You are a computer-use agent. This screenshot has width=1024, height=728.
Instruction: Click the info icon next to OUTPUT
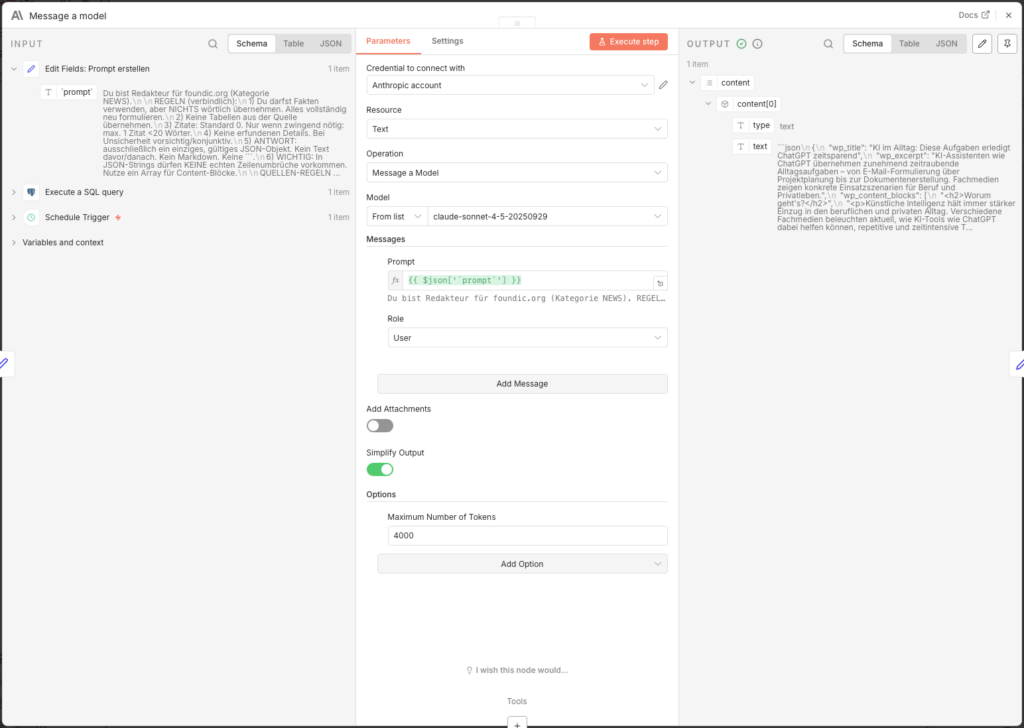pyautogui.click(x=757, y=44)
